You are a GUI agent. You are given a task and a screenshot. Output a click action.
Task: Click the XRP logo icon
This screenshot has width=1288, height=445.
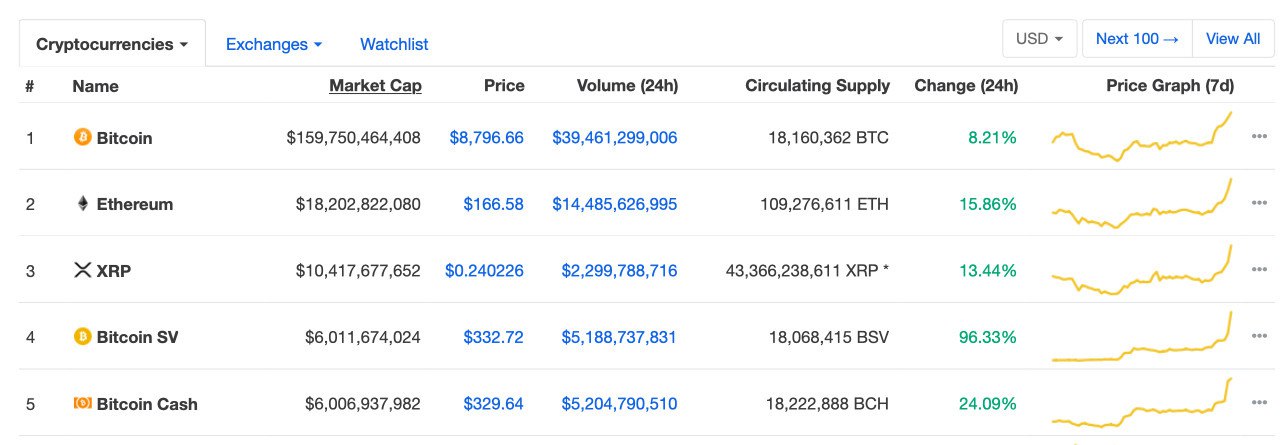pos(83,270)
